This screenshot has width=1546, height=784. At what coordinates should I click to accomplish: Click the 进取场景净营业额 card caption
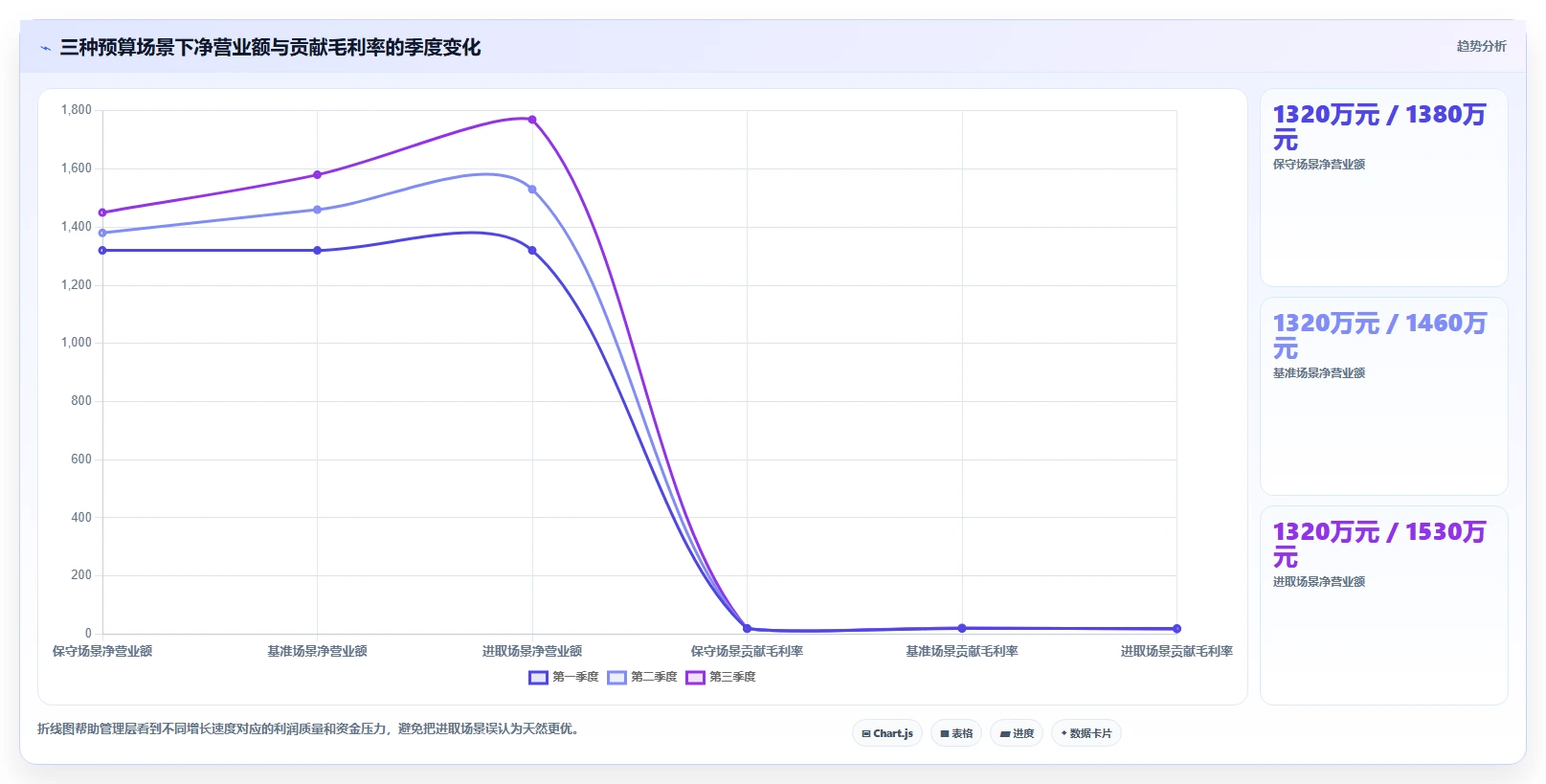pos(1319,582)
